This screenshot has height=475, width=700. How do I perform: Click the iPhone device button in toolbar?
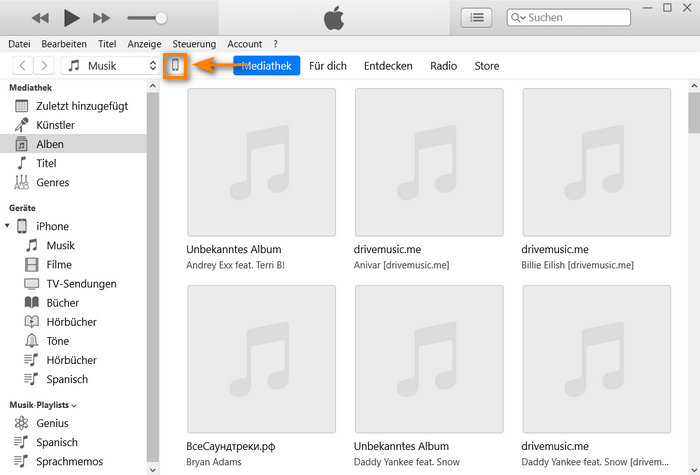tap(175, 66)
